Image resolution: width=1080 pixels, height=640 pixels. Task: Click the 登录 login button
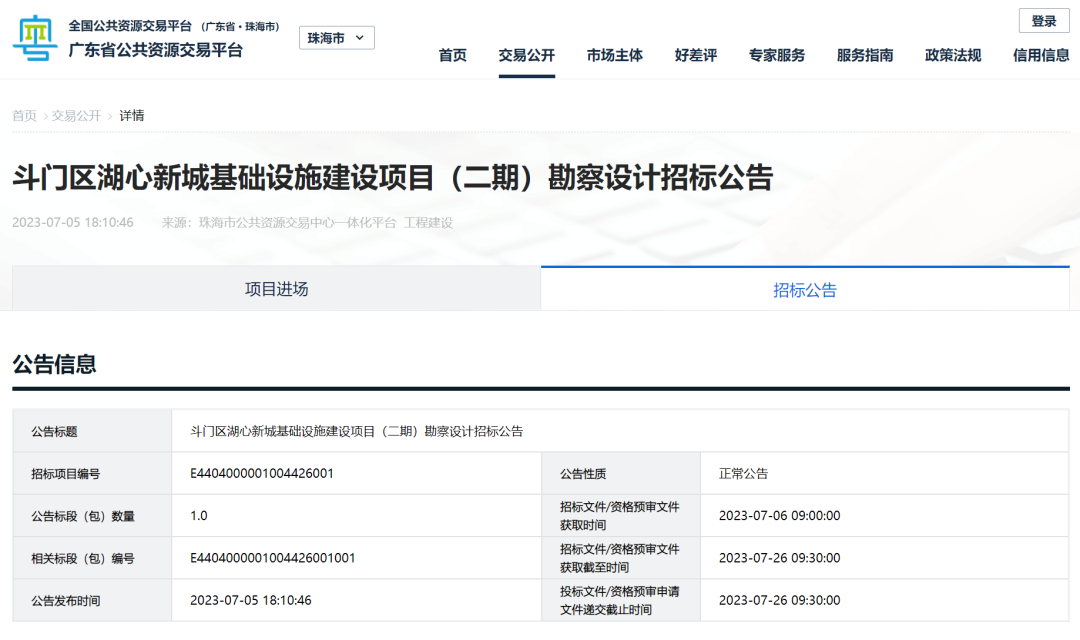coord(1043,21)
